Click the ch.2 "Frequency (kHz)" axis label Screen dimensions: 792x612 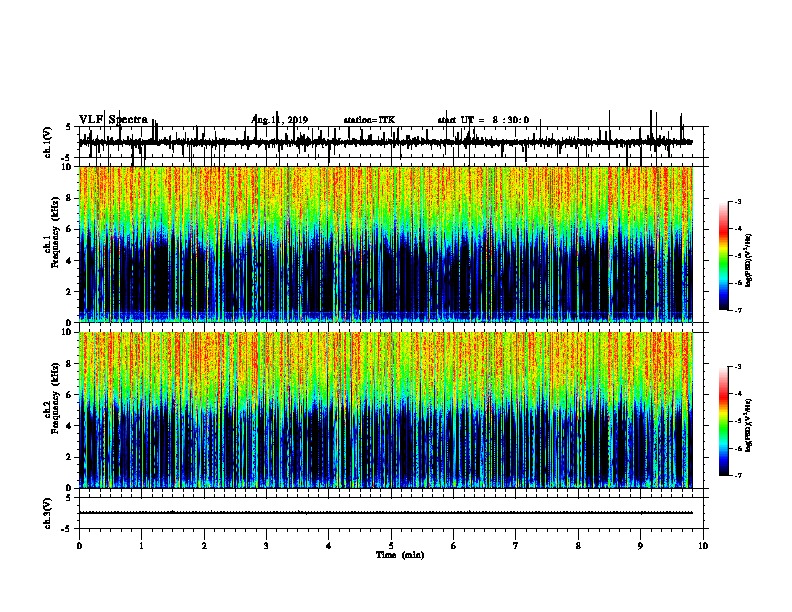tap(55, 398)
